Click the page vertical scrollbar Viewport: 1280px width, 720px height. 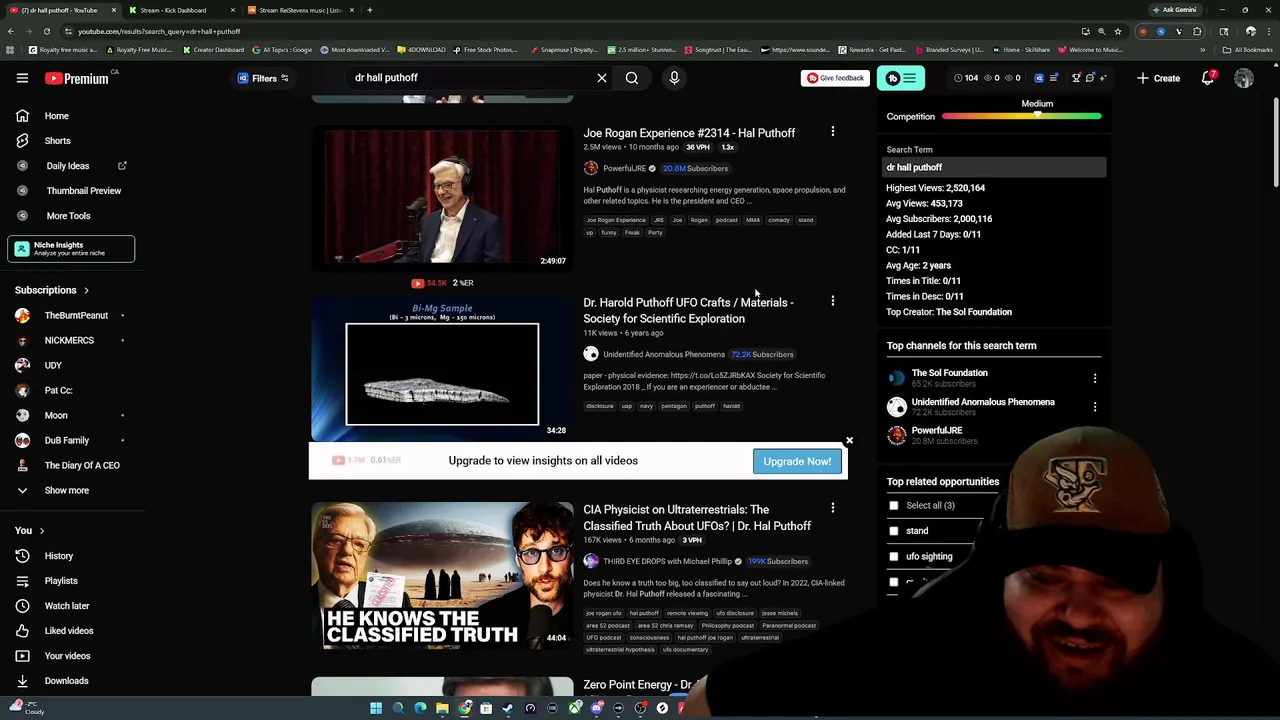point(1275,143)
